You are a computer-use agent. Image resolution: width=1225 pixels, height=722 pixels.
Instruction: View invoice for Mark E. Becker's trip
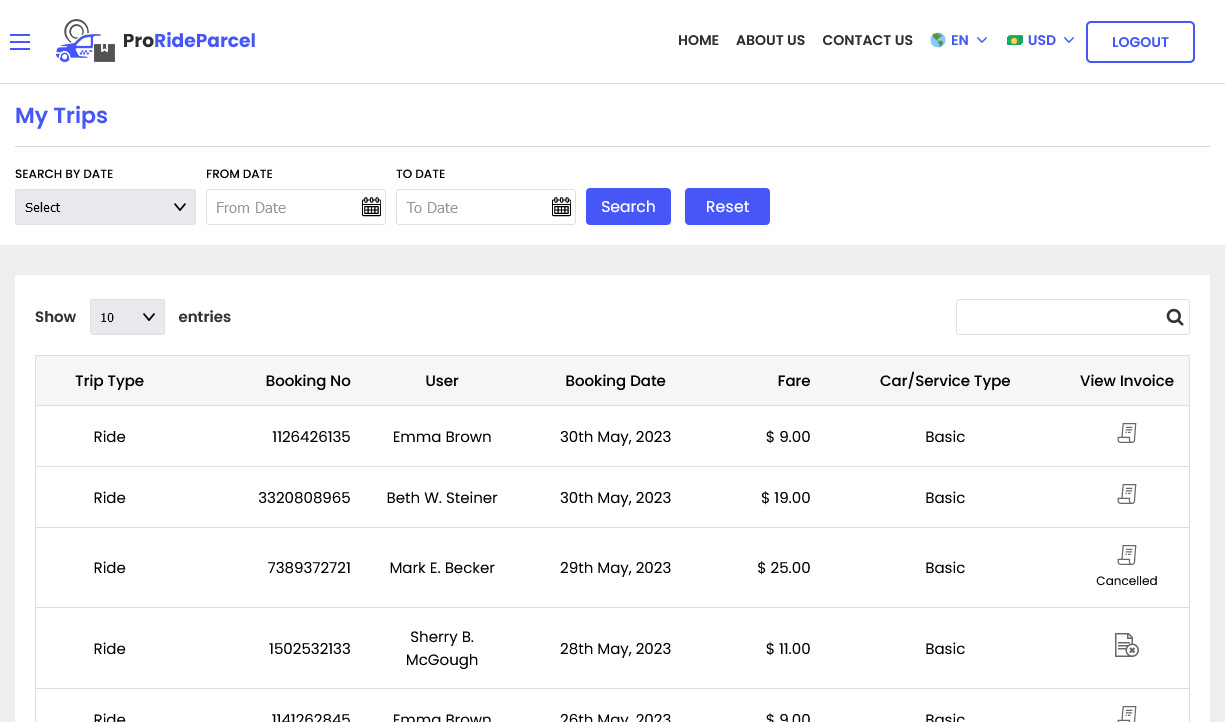[x=1127, y=555]
